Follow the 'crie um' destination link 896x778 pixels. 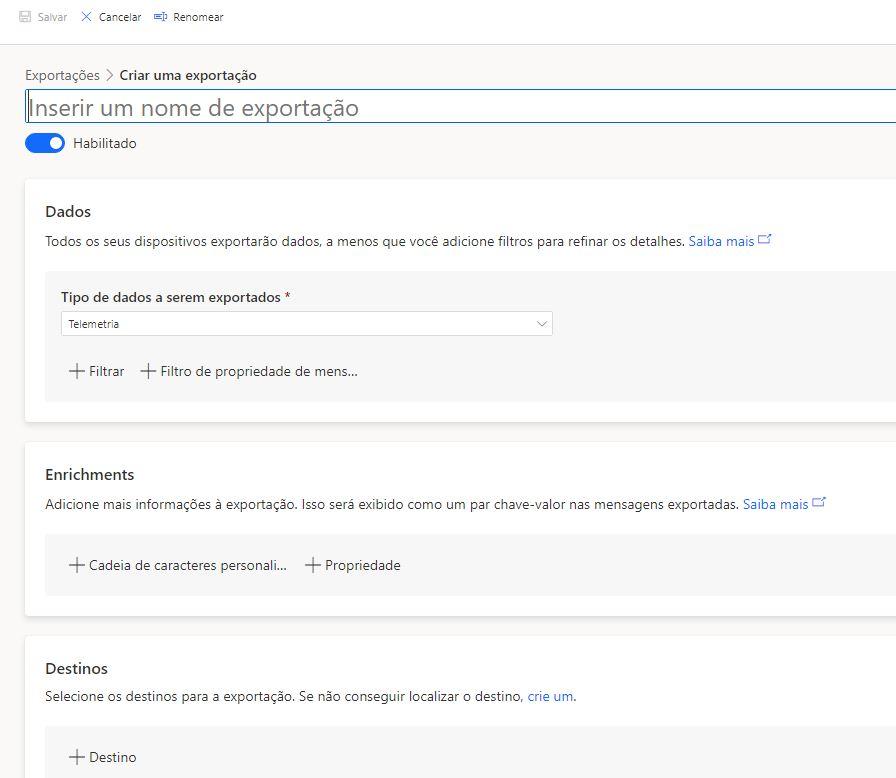pyautogui.click(x=550, y=696)
